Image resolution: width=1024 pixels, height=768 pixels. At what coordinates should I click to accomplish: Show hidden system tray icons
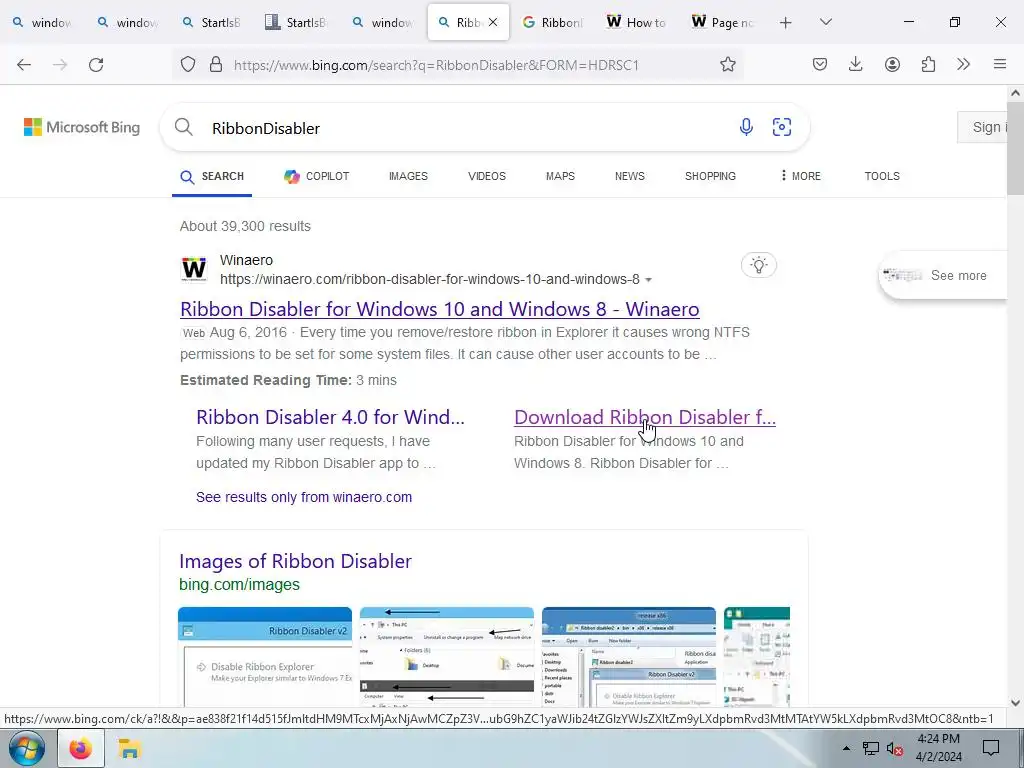[846, 748]
